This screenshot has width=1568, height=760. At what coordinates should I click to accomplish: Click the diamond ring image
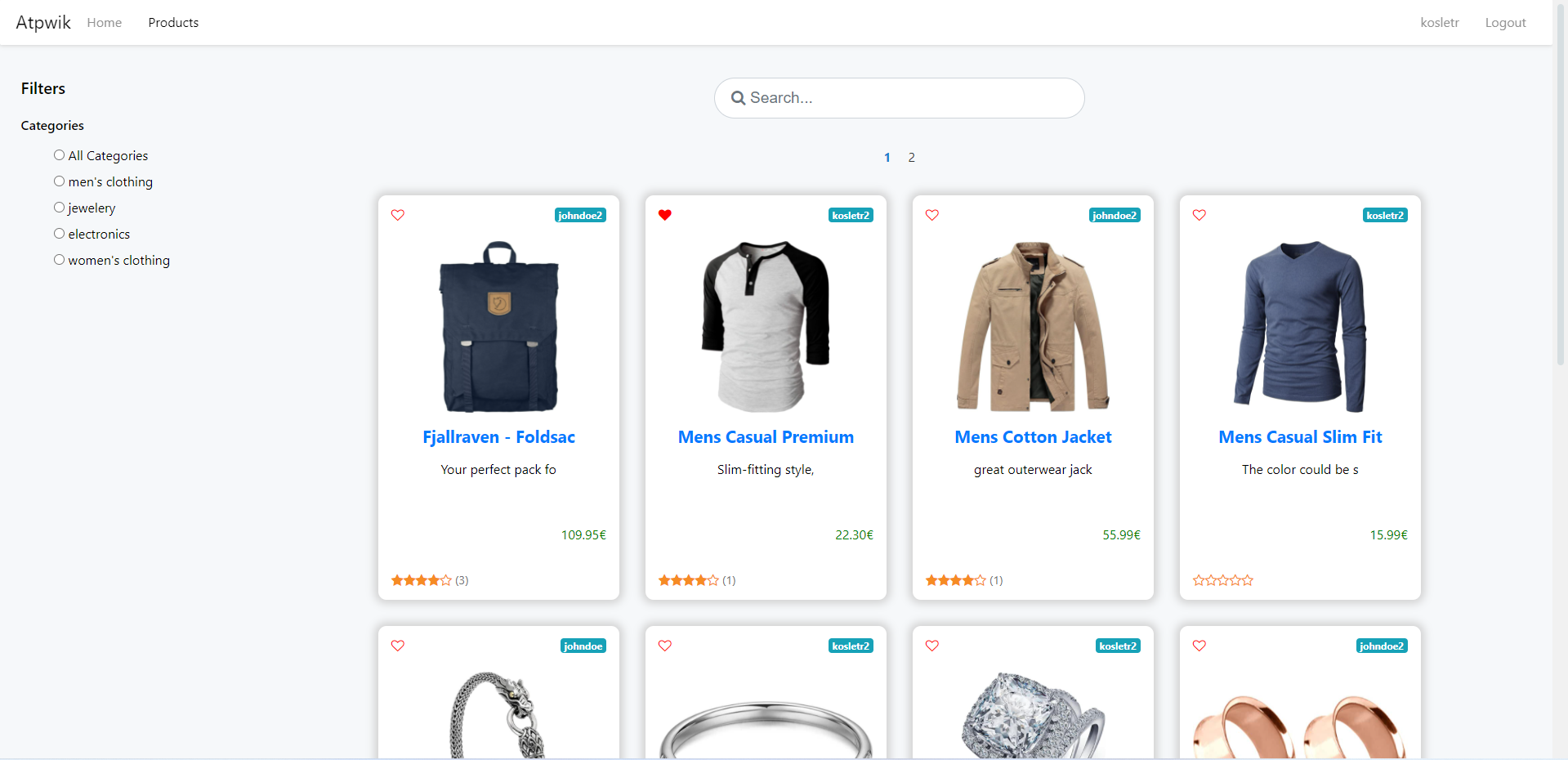pyautogui.click(x=1033, y=716)
